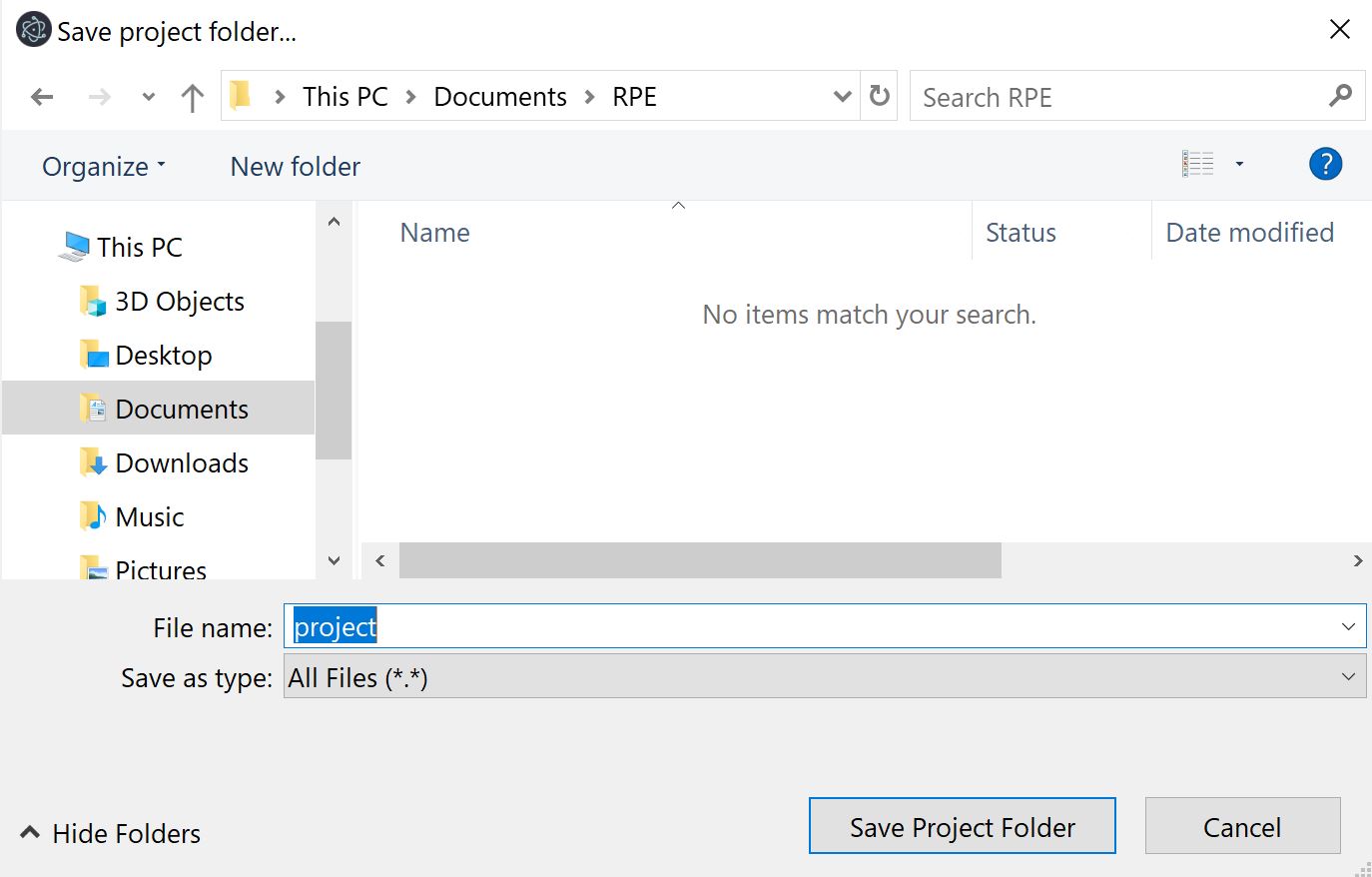Click the Forward navigation arrow

tap(100, 97)
